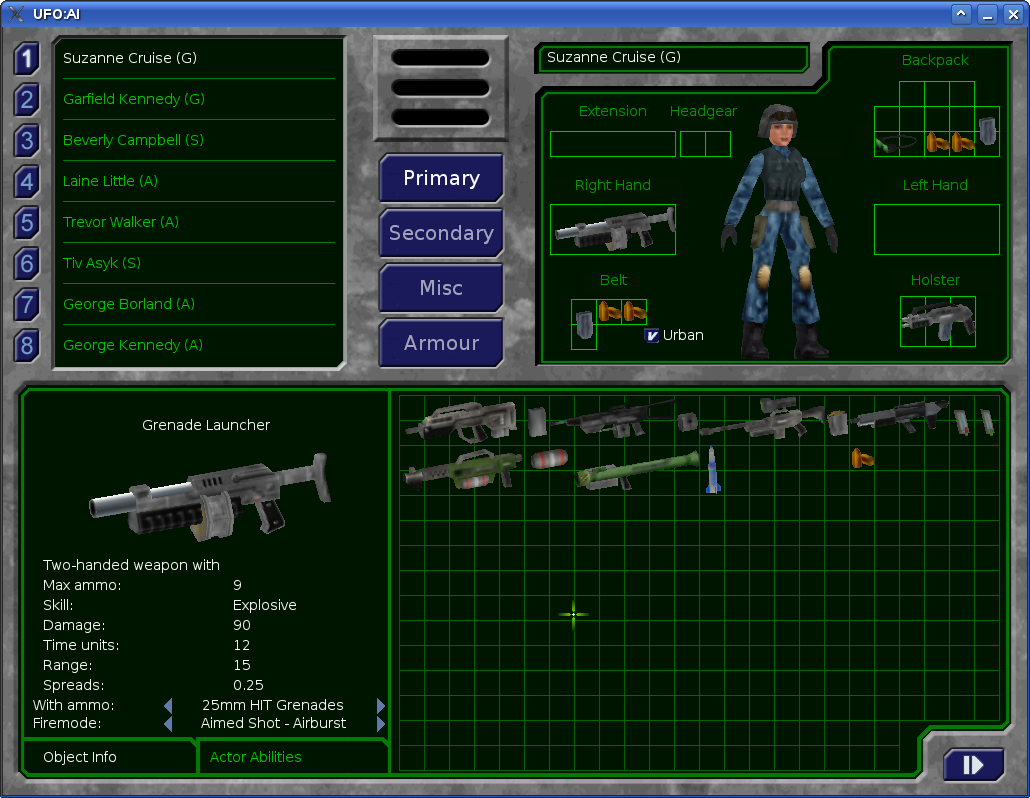Click the empty Left Hand slot
The image size is (1030, 798).
937,229
